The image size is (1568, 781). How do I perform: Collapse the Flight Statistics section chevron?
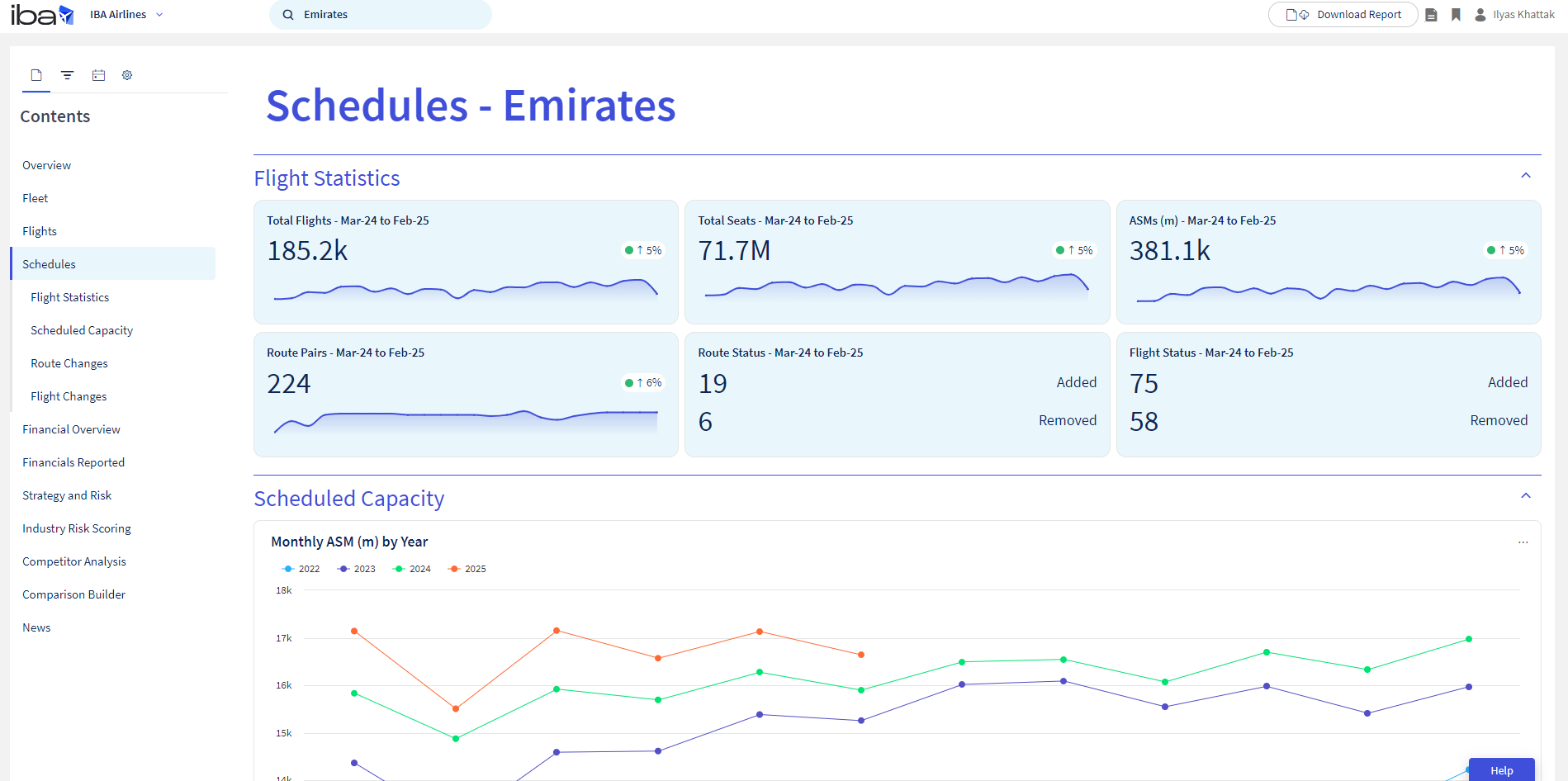point(1526,175)
